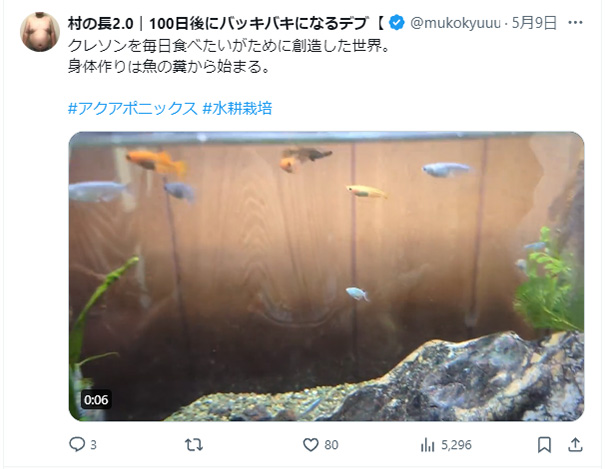
Task: Click the tweet text about クレソン
Action: point(229,56)
